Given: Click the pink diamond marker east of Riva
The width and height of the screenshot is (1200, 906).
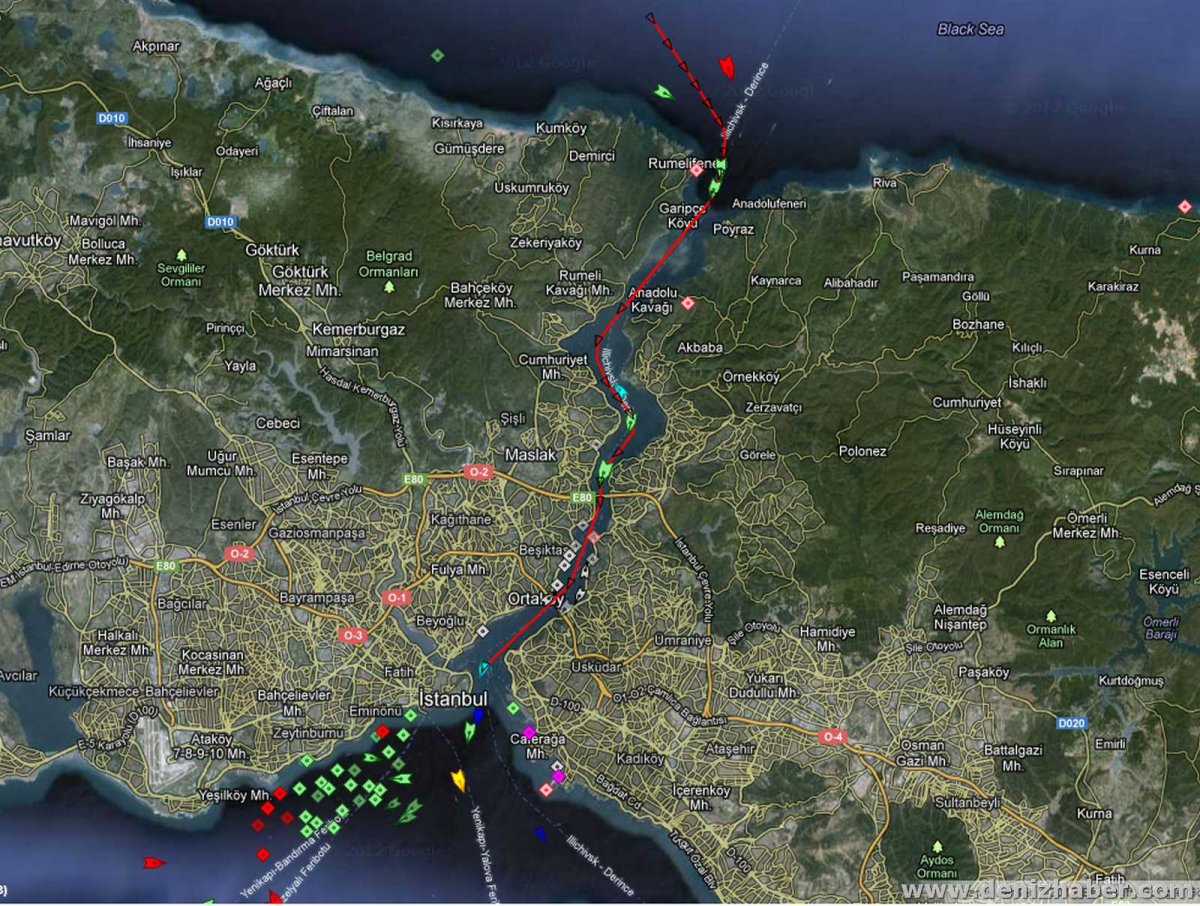Looking at the screenshot, I should tap(1184, 206).
